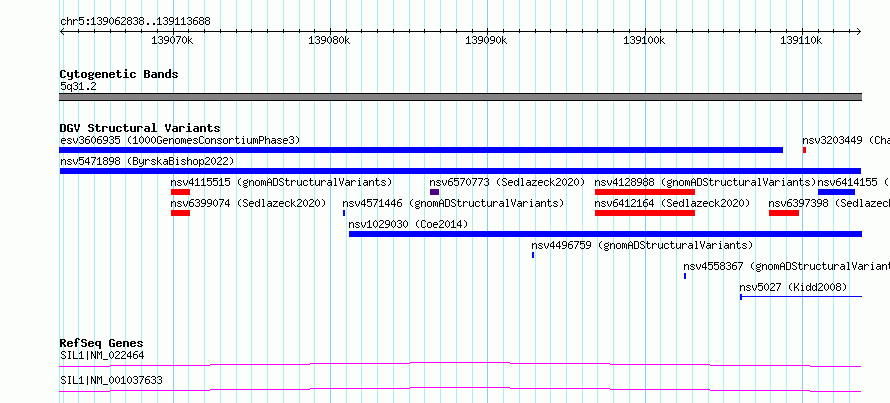
Task: Click the 139080k ruler label
Action: click(x=329, y=41)
